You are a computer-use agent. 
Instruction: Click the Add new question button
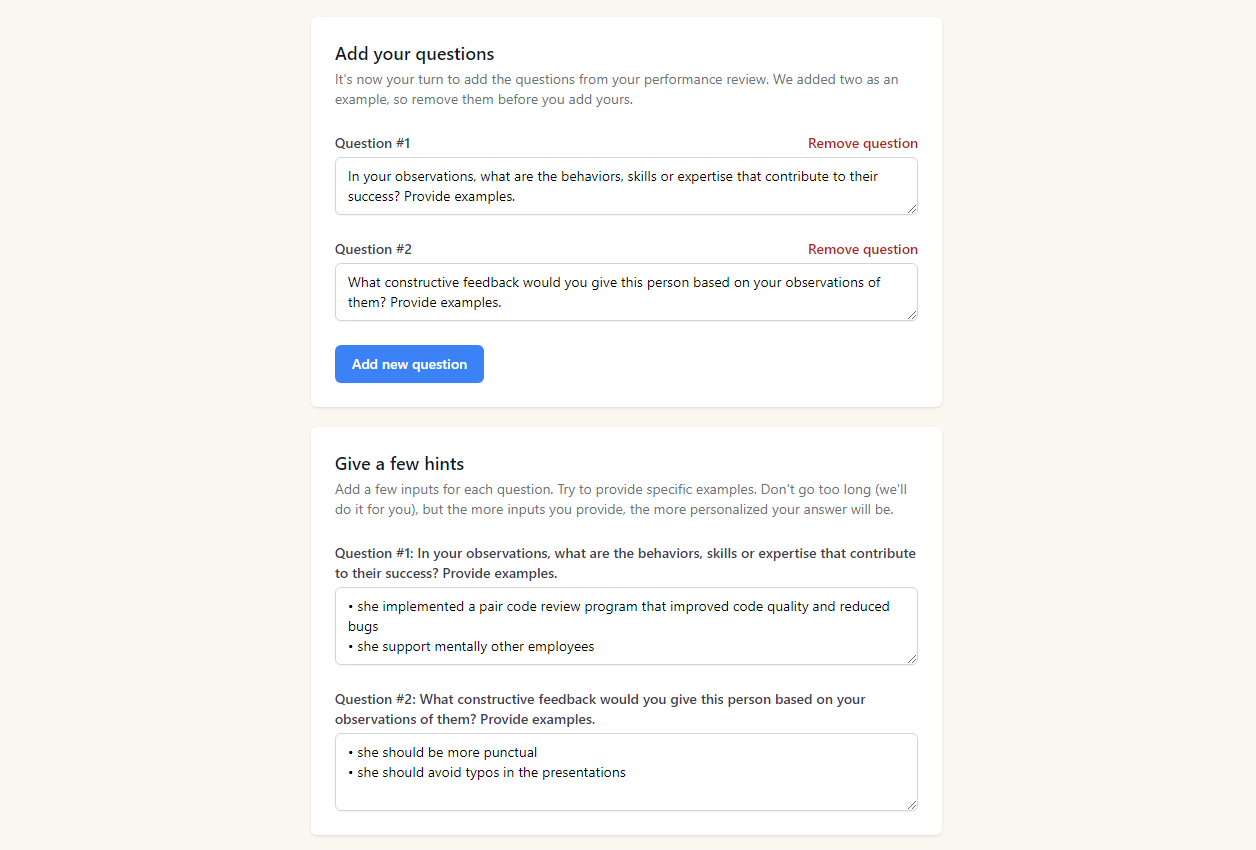click(x=409, y=364)
